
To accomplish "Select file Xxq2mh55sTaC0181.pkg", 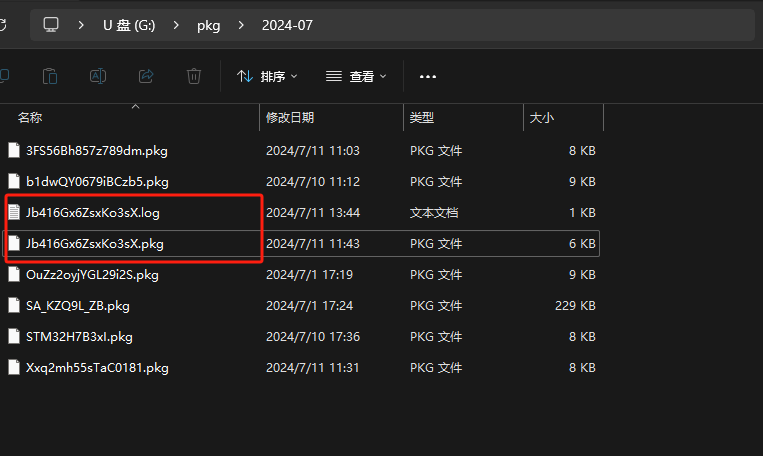I will pyautogui.click(x=97, y=367).
